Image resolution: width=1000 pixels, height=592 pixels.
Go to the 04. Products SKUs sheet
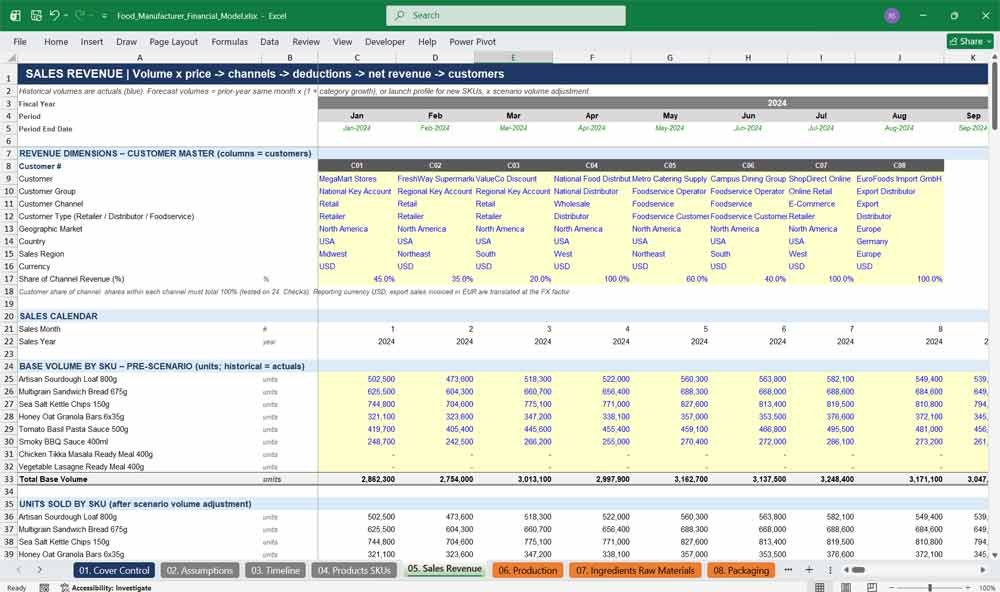[x=354, y=570]
